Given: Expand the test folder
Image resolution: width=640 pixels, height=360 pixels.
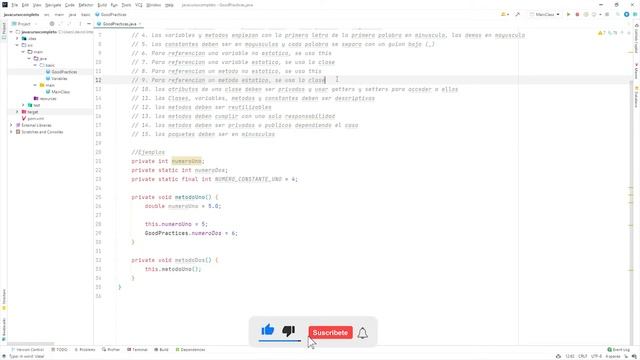Looking at the screenshot, I should pyautogui.click(x=23, y=105).
